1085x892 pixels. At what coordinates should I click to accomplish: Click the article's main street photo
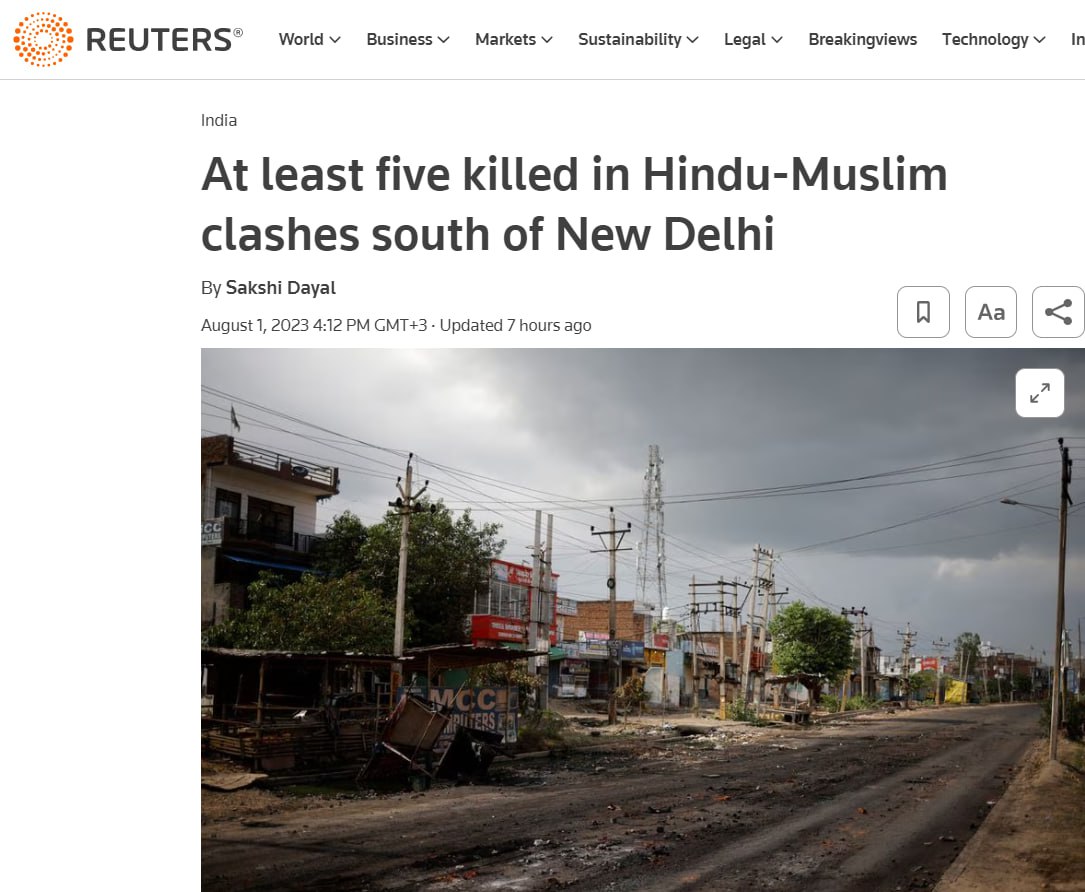[642, 619]
